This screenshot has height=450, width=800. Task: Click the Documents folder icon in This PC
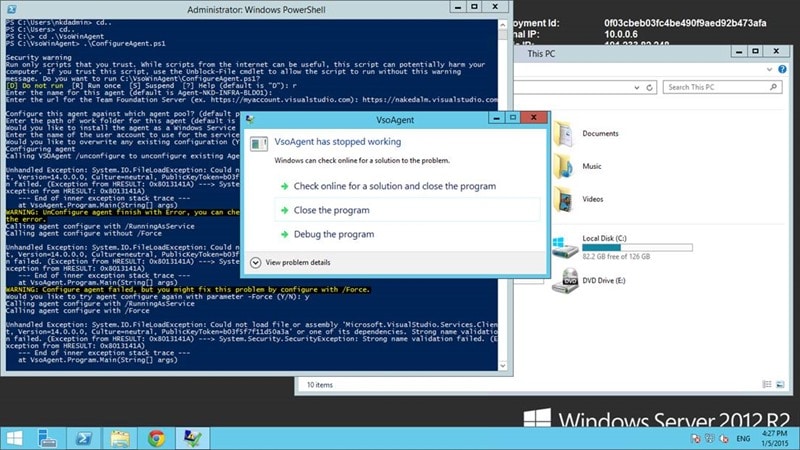(563, 134)
